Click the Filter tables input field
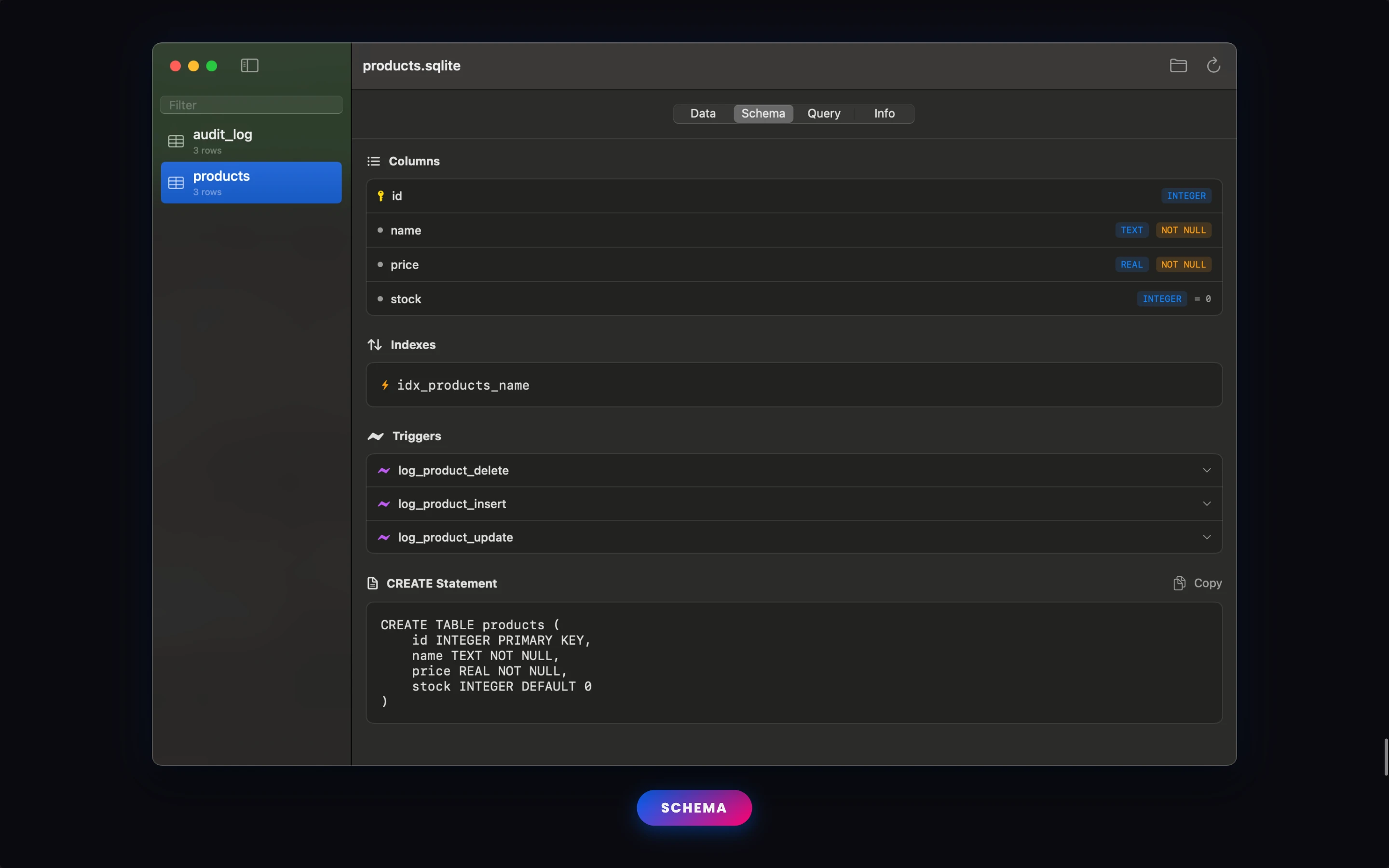Image resolution: width=1389 pixels, height=868 pixels. 251,105
